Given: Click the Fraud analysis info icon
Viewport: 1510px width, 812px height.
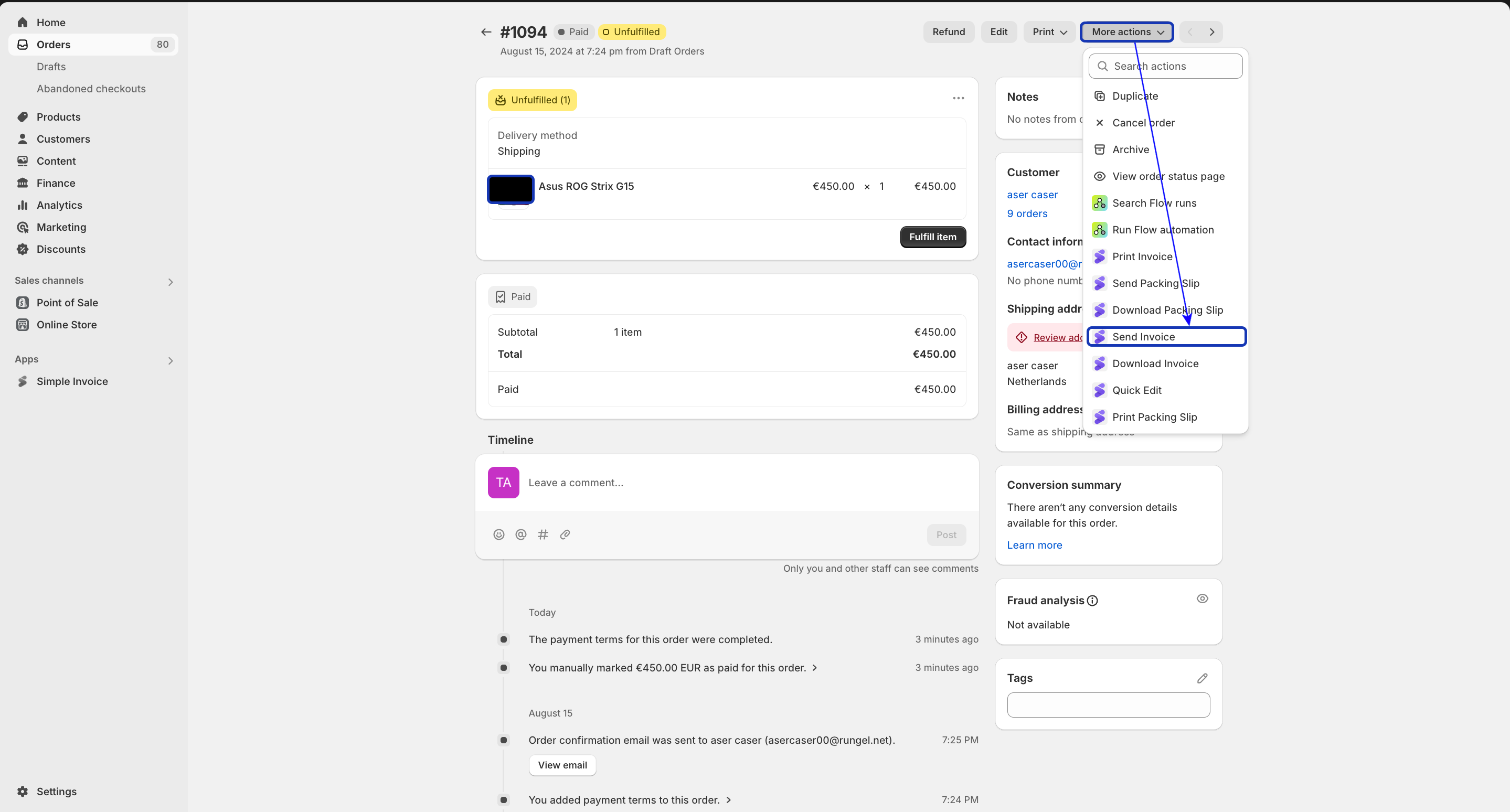Looking at the screenshot, I should pyautogui.click(x=1092, y=601).
